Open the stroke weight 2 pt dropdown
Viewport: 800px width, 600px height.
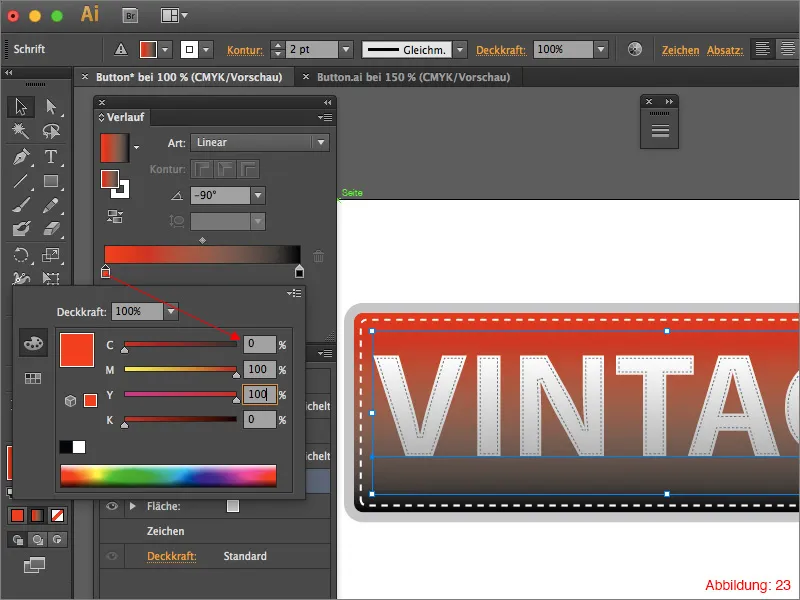(x=346, y=49)
